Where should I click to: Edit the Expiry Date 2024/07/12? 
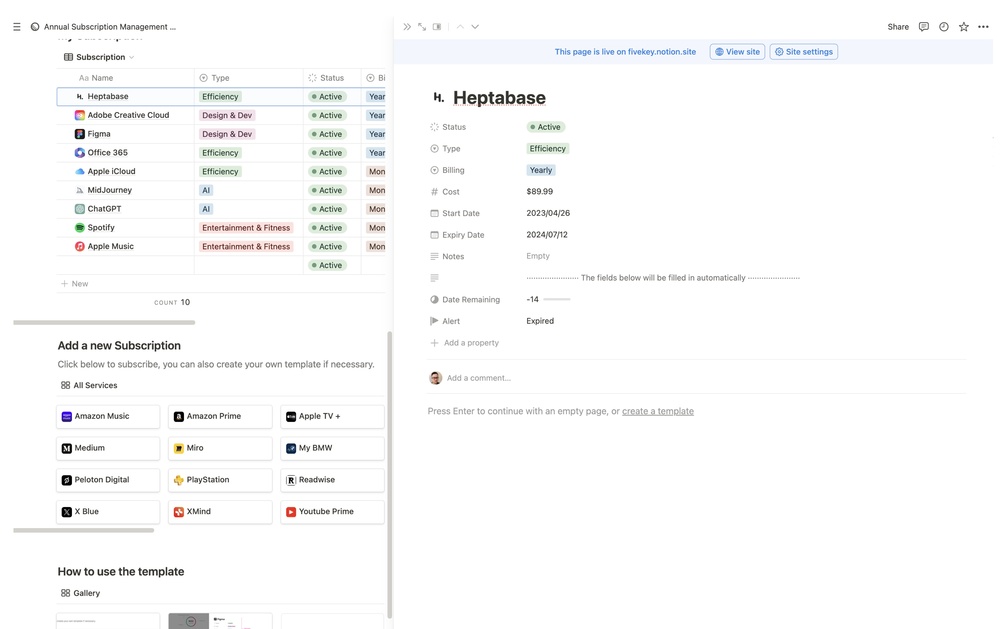pyautogui.click(x=547, y=235)
